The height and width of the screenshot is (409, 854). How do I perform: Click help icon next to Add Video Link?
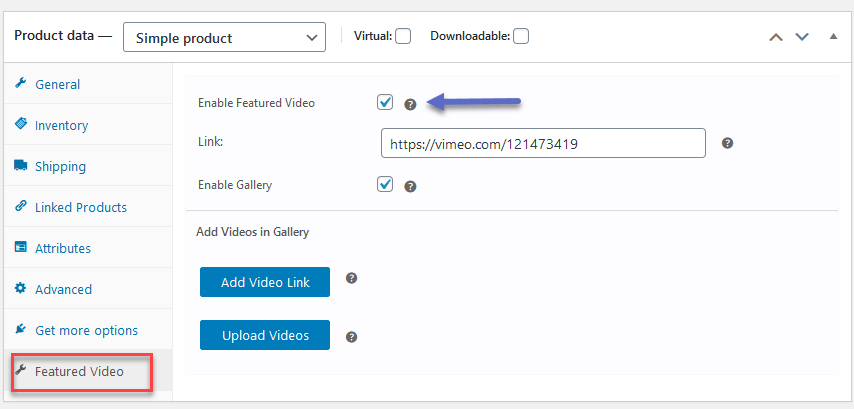click(352, 278)
